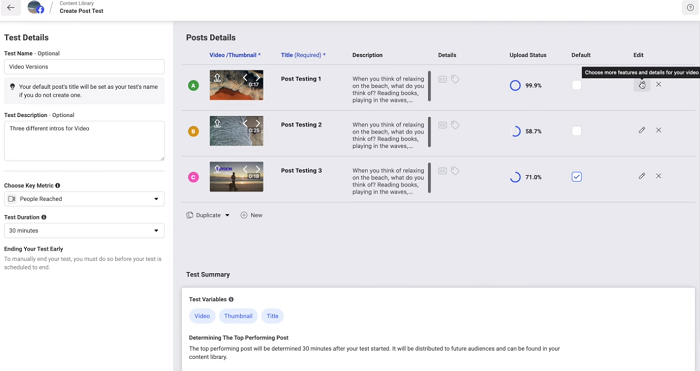Open tag icon for Post Testing 2
Screen dimensions: 700x371
pos(455,125)
